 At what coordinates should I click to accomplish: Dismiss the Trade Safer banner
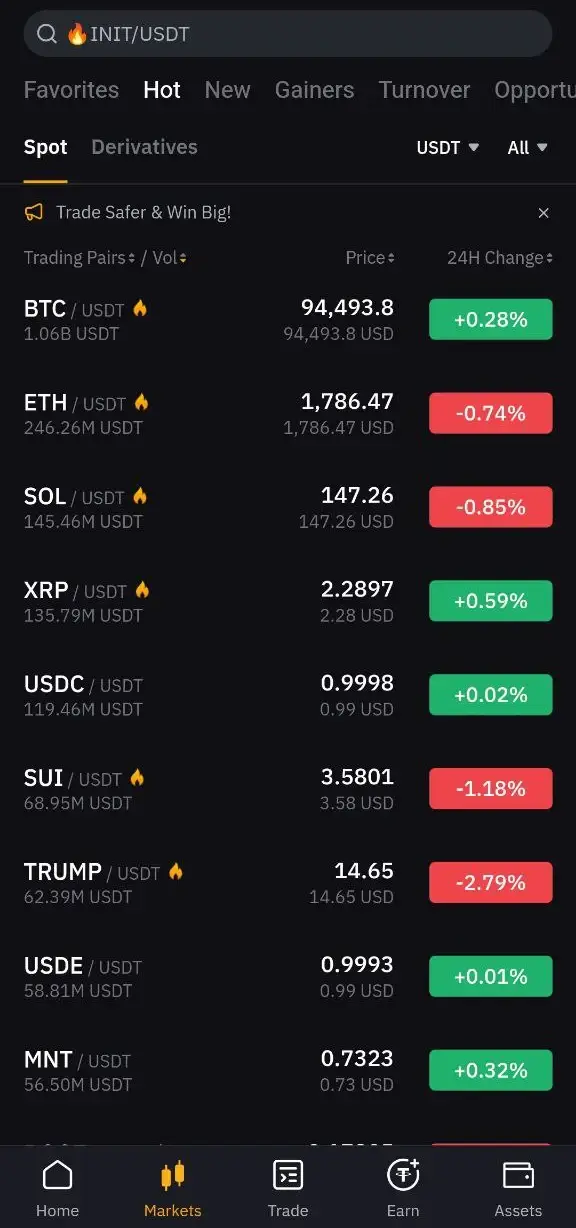click(x=543, y=213)
